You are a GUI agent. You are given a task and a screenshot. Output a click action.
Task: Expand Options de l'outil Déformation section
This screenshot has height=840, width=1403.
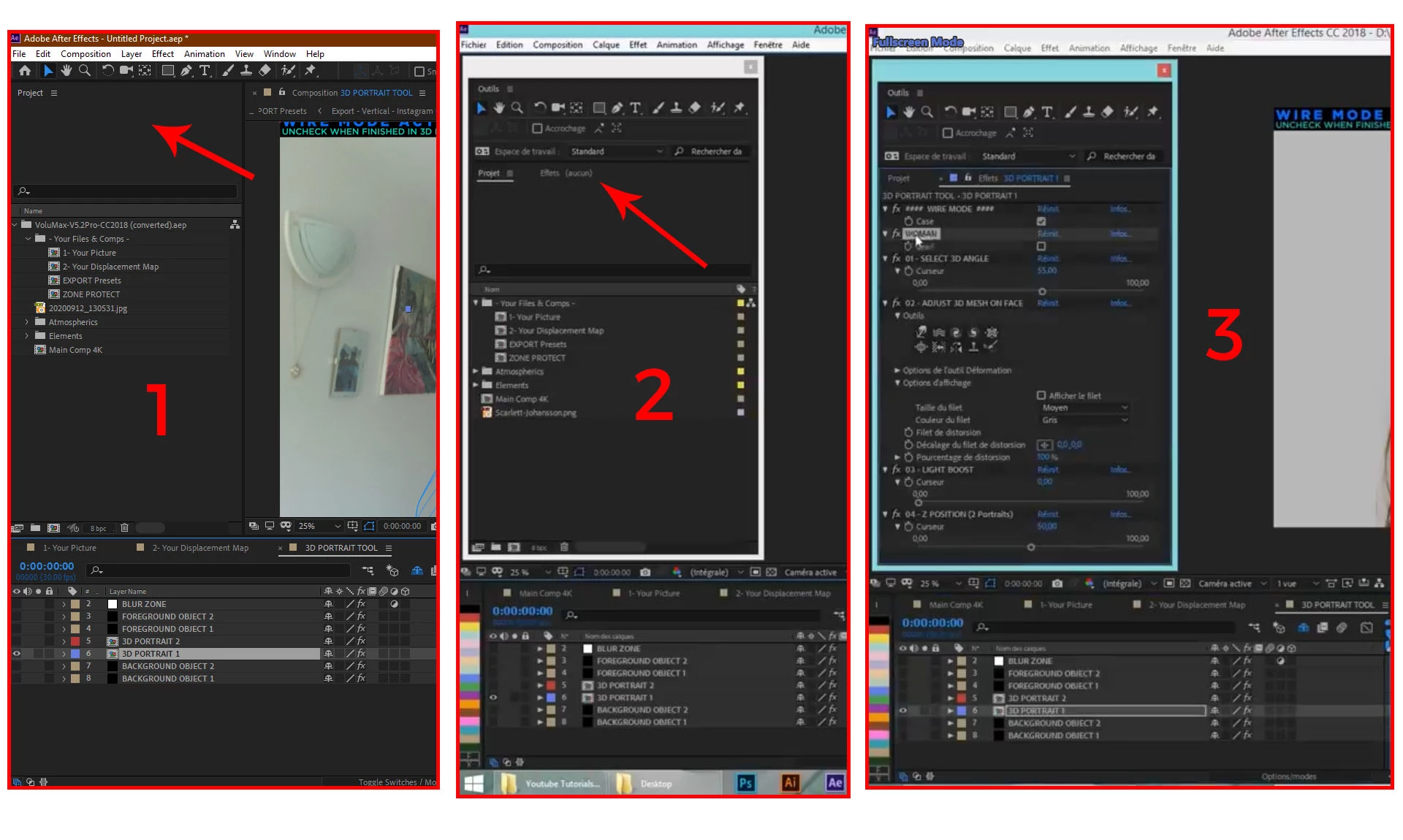point(897,370)
